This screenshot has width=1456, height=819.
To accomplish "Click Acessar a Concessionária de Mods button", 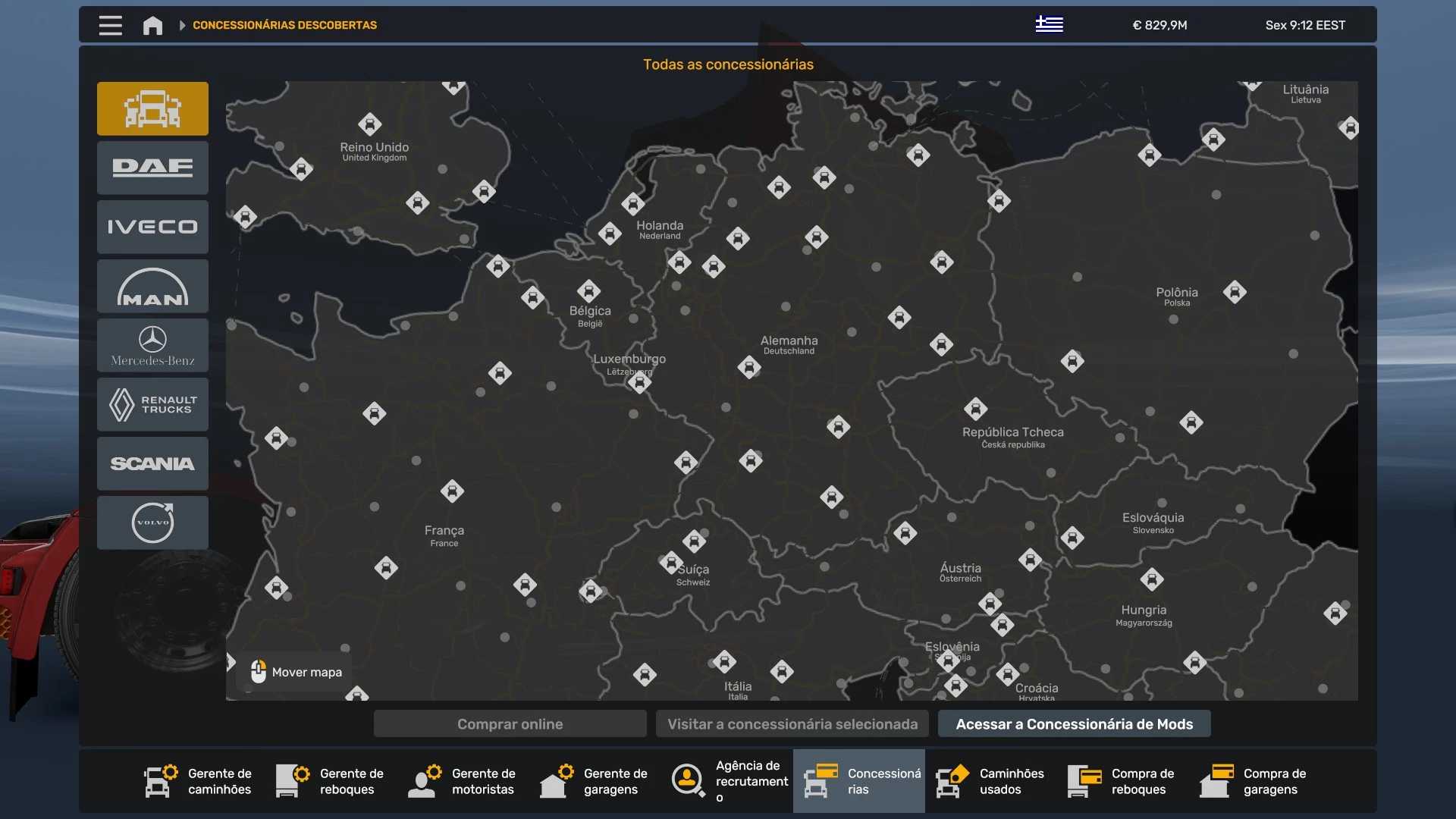I will coord(1074,724).
